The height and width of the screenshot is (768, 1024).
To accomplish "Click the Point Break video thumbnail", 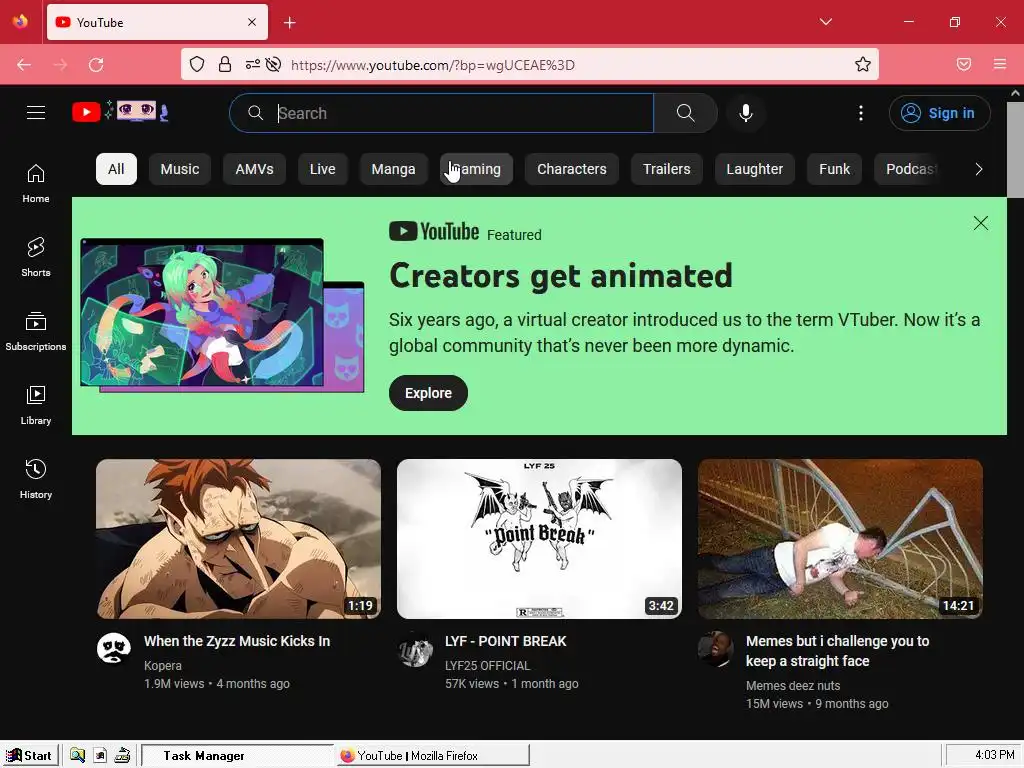I will coord(539,539).
